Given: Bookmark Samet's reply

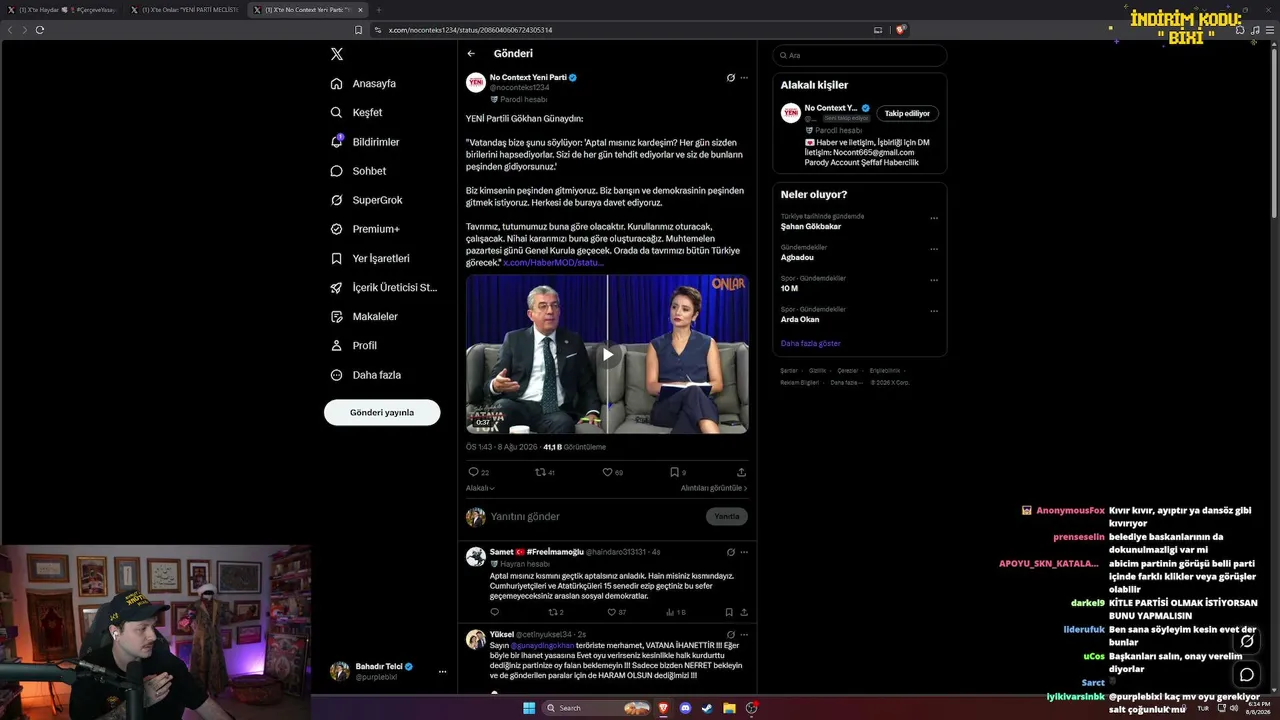Looking at the screenshot, I should click(728, 612).
